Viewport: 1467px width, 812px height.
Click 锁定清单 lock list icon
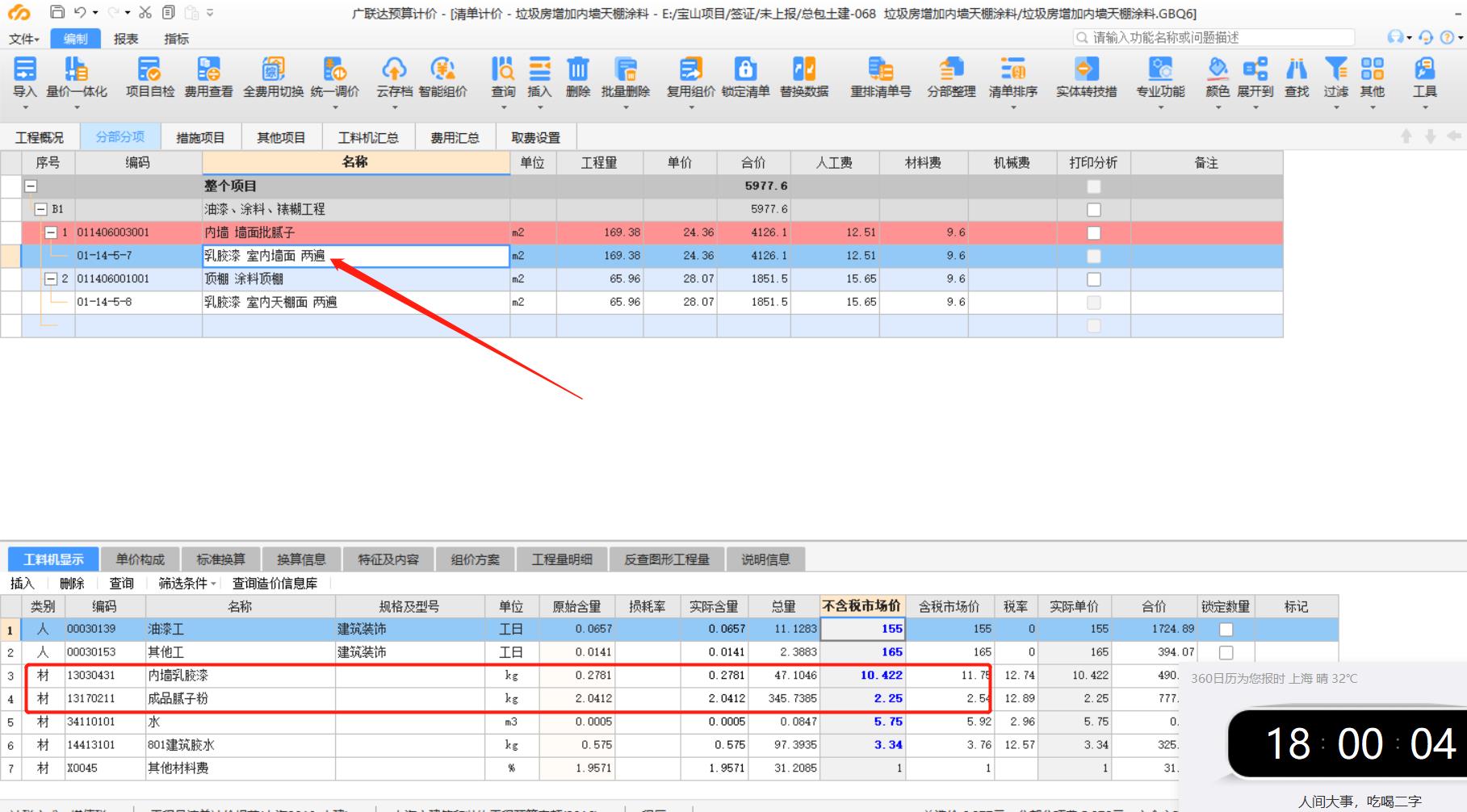(745, 69)
